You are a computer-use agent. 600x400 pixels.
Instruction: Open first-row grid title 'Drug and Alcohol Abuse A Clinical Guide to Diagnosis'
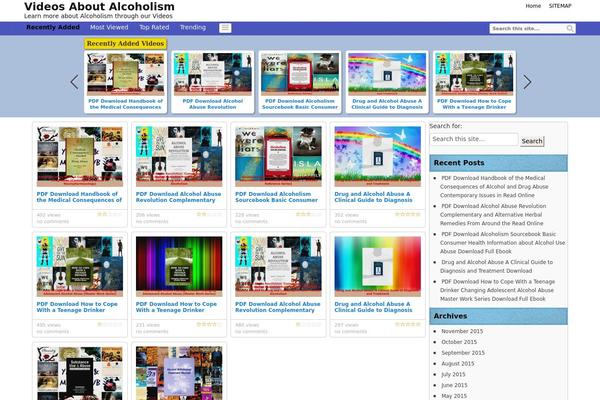[373, 197]
